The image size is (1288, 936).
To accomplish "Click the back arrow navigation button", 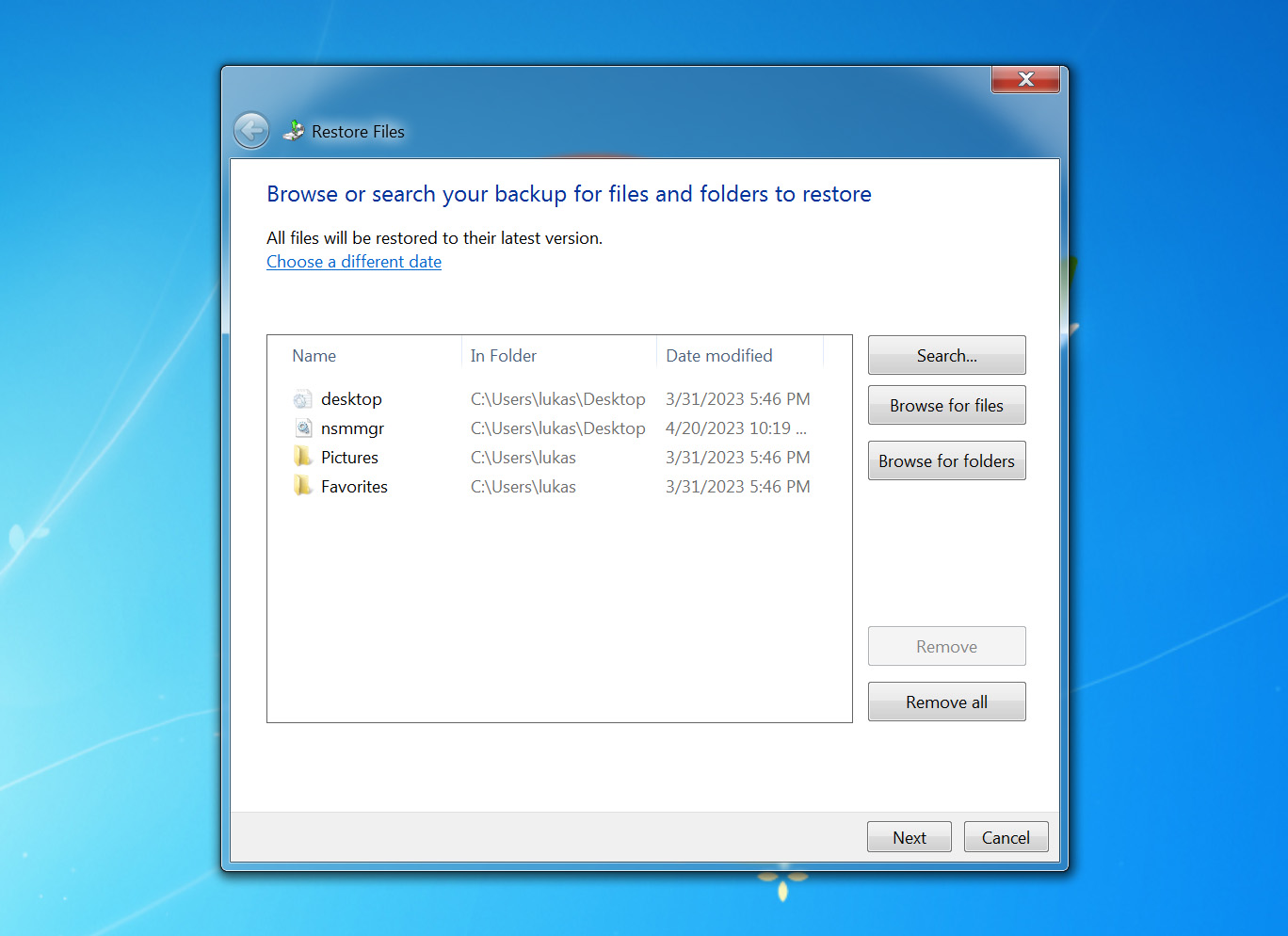I will tap(251, 131).
